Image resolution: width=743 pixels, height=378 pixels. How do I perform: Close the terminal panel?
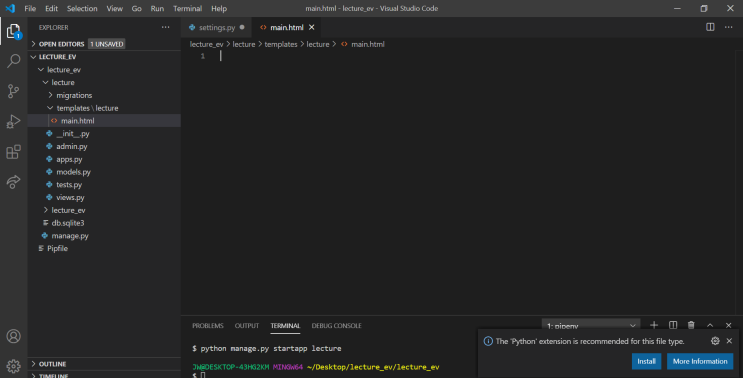click(x=728, y=325)
